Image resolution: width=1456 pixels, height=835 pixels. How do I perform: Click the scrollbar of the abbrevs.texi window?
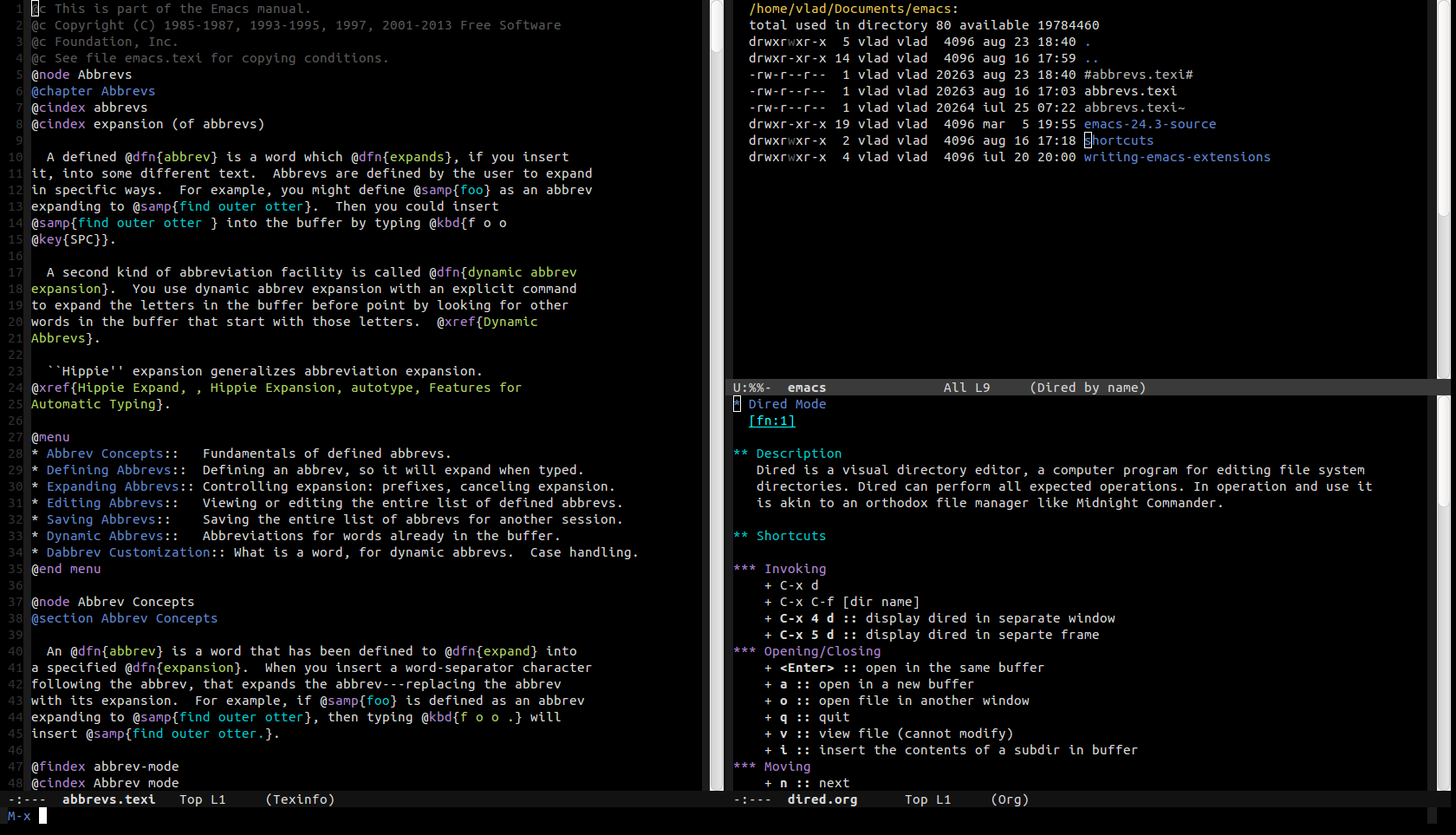tap(717, 395)
